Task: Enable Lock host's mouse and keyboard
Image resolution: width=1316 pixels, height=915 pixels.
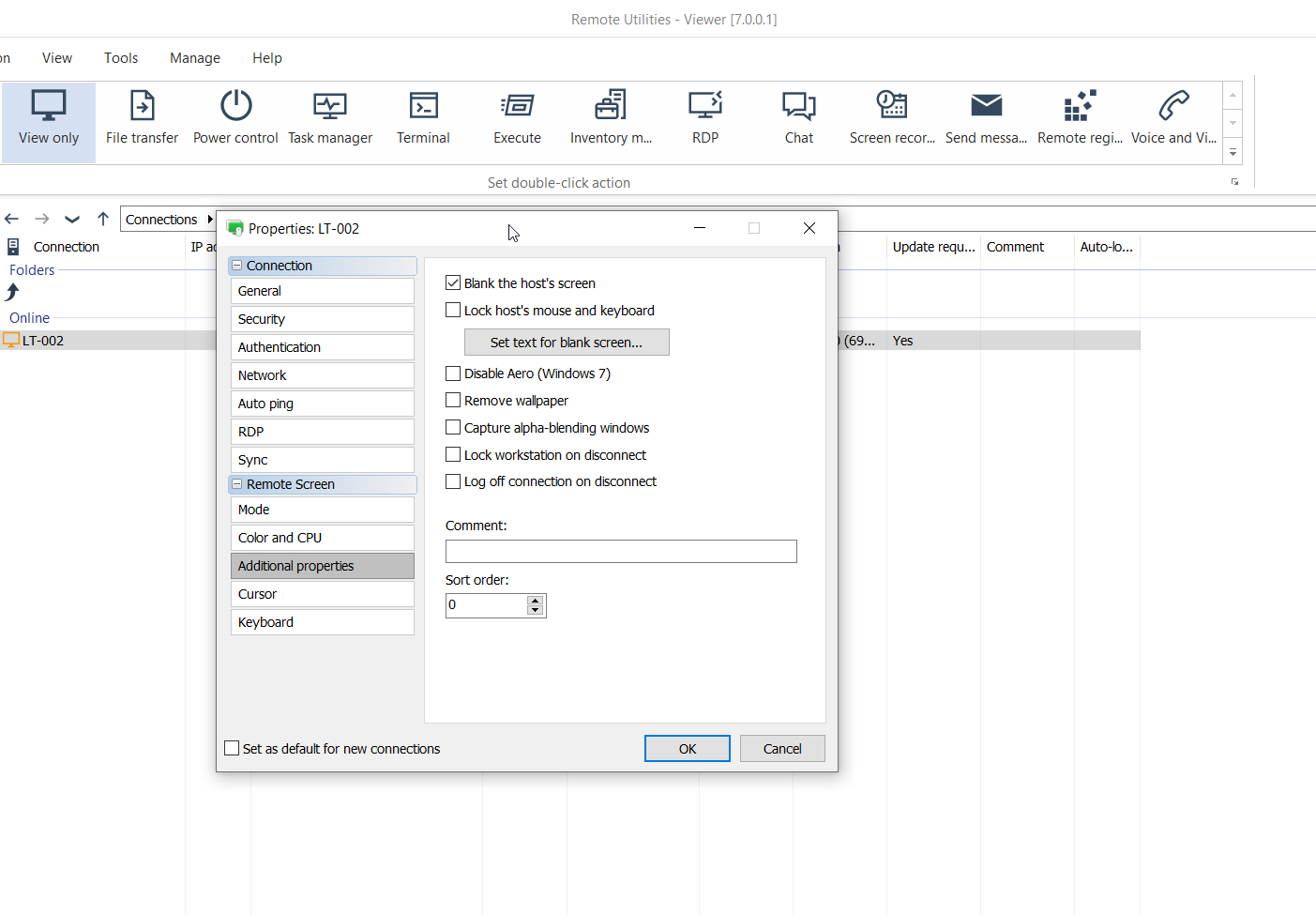Action: [453, 311]
